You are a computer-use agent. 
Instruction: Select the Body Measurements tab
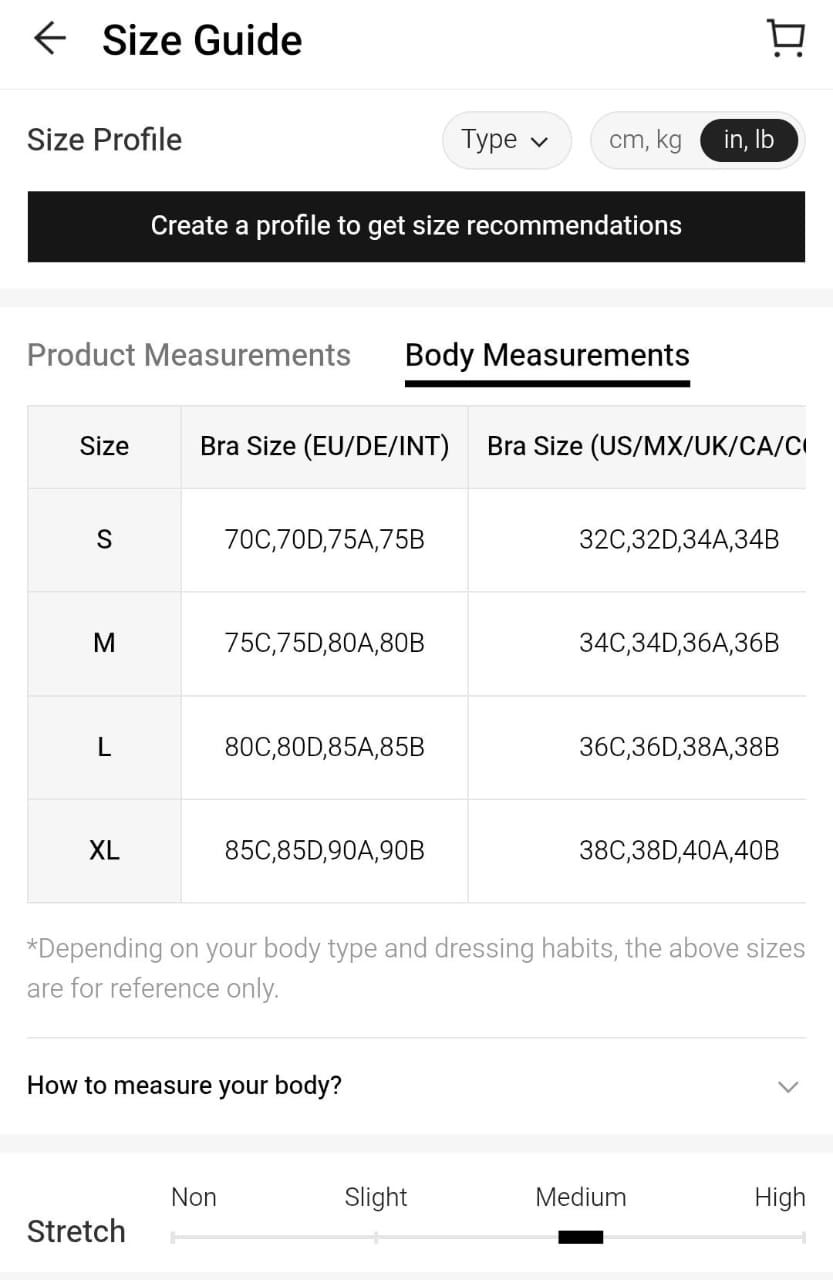pyautogui.click(x=547, y=355)
